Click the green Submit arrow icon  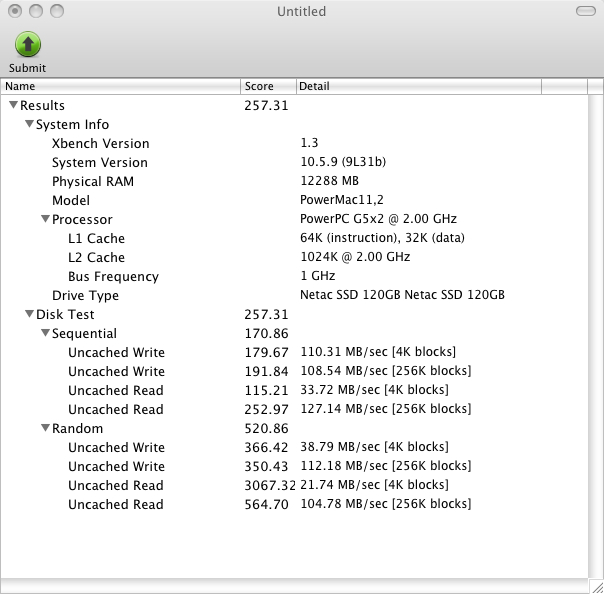click(28, 44)
